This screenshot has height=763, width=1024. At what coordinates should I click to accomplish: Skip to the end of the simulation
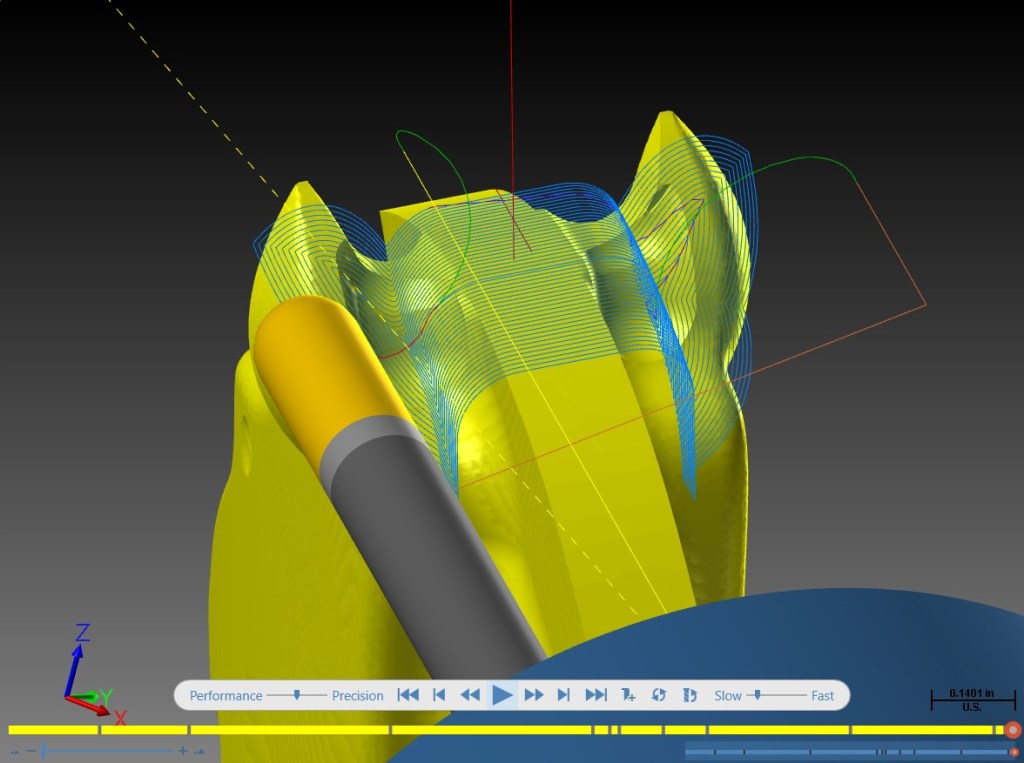pyautogui.click(x=596, y=695)
